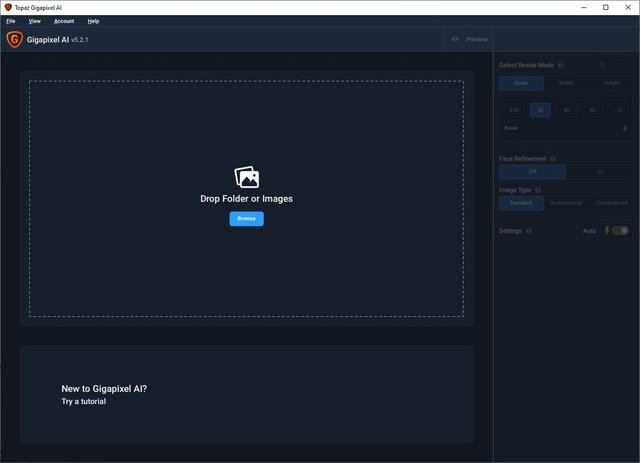Select Compressed image type
Image resolution: width=640 pixels, height=463 pixels.
tap(611, 203)
